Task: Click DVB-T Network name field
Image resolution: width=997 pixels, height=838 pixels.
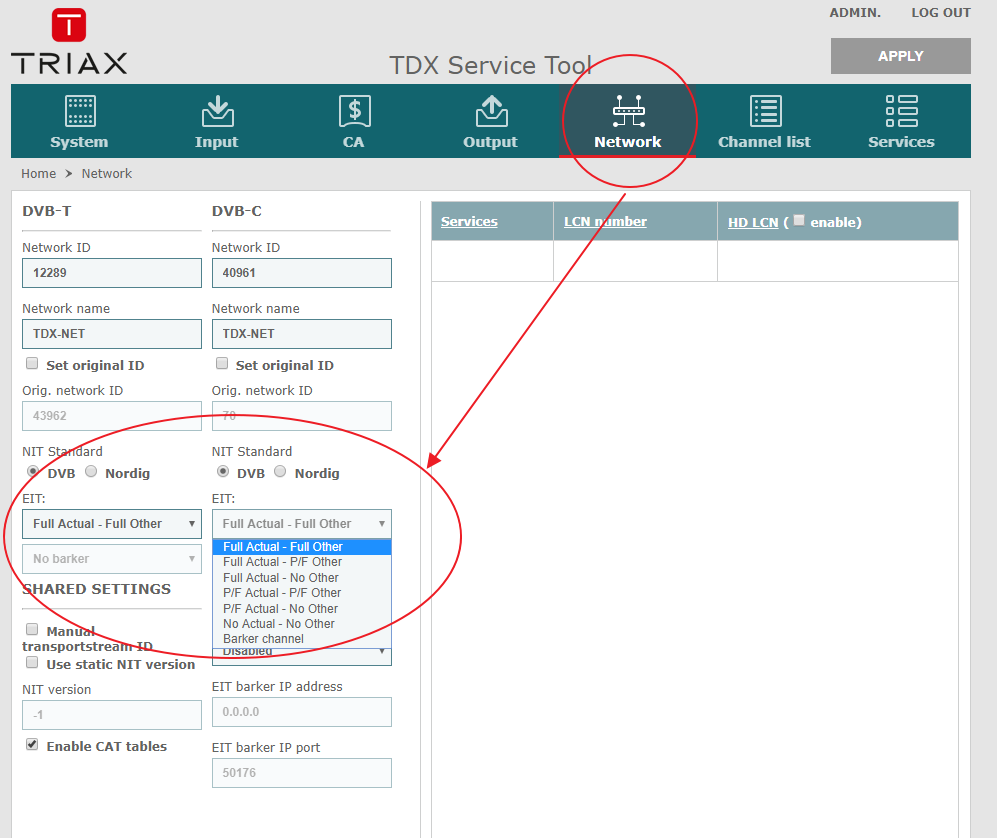Action: [x=112, y=334]
